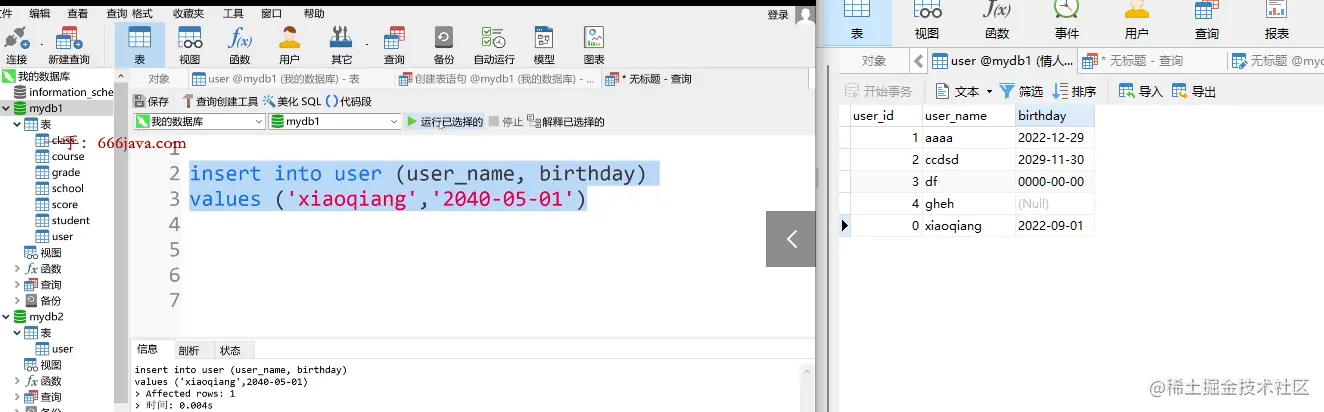Switch to the 对象 tab in left window
This screenshot has width=1324, height=412.
(x=159, y=79)
